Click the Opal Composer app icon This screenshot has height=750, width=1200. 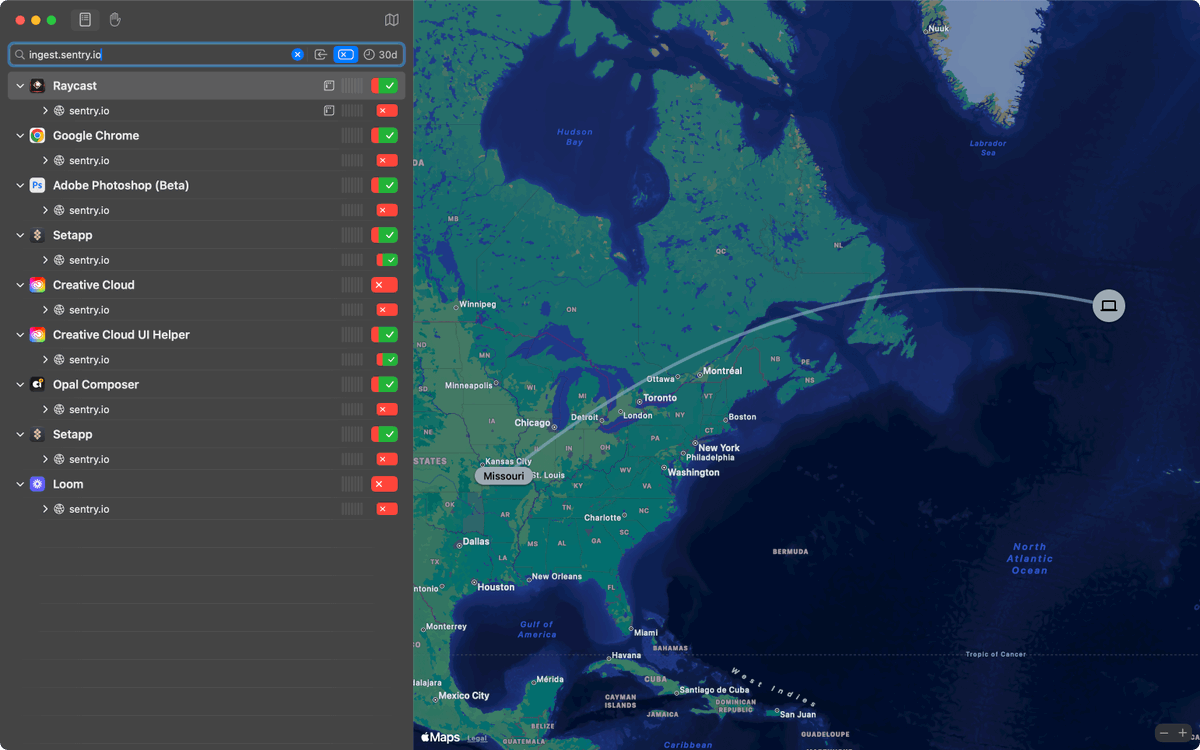pyautogui.click(x=37, y=384)
